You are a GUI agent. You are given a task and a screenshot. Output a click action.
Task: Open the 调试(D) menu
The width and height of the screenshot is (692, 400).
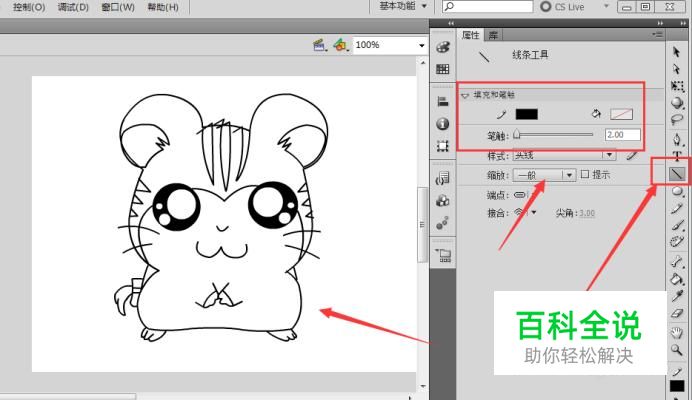[x=73, y=7]
